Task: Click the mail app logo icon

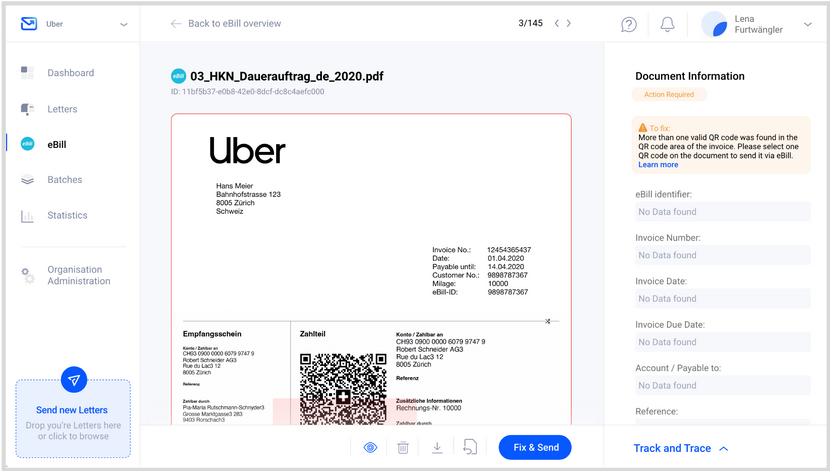Action: pyautogui.click(x=29, y=24)
